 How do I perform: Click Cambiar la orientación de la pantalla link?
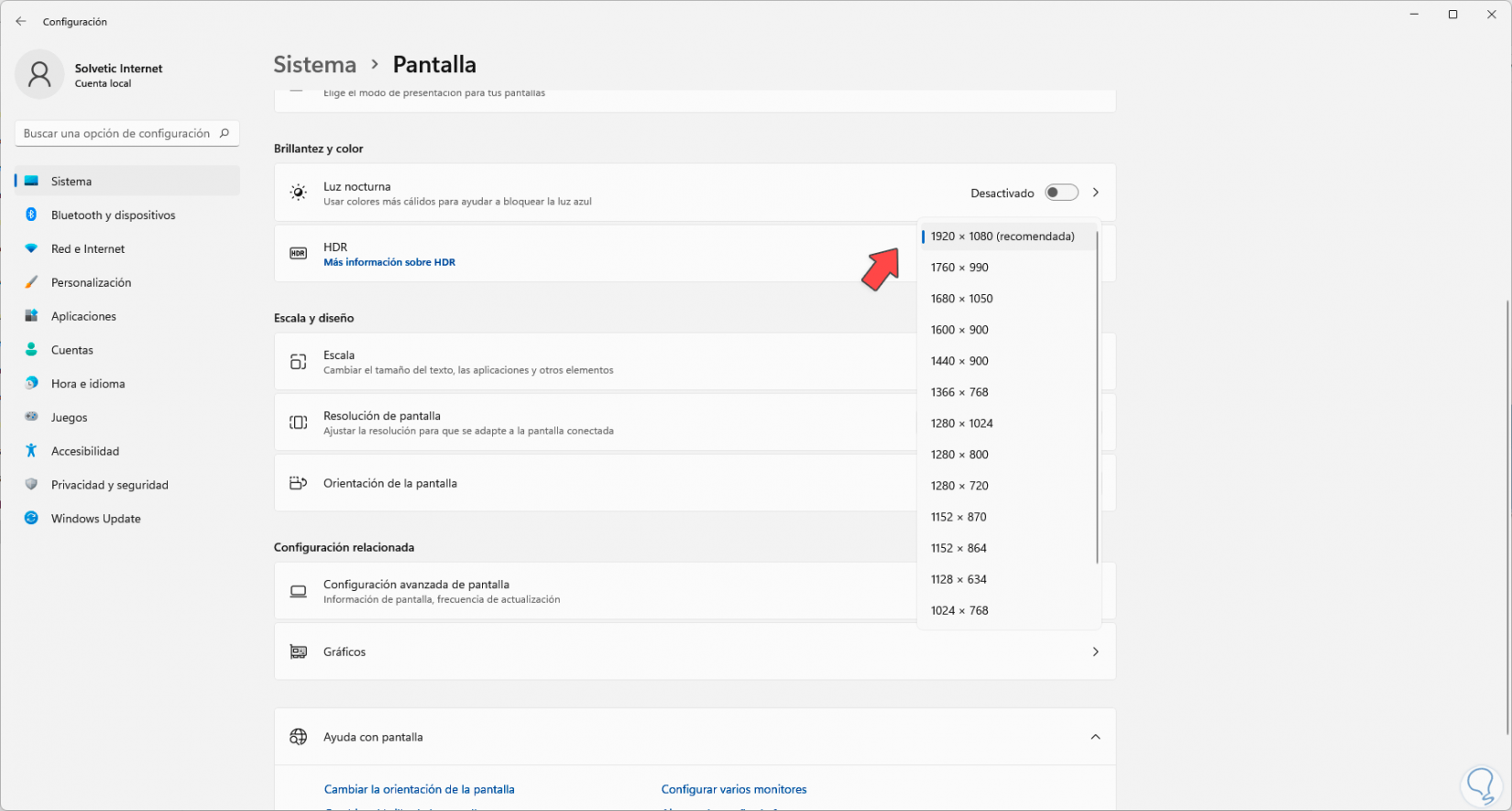pyautogui.click(x=419, y=789)
